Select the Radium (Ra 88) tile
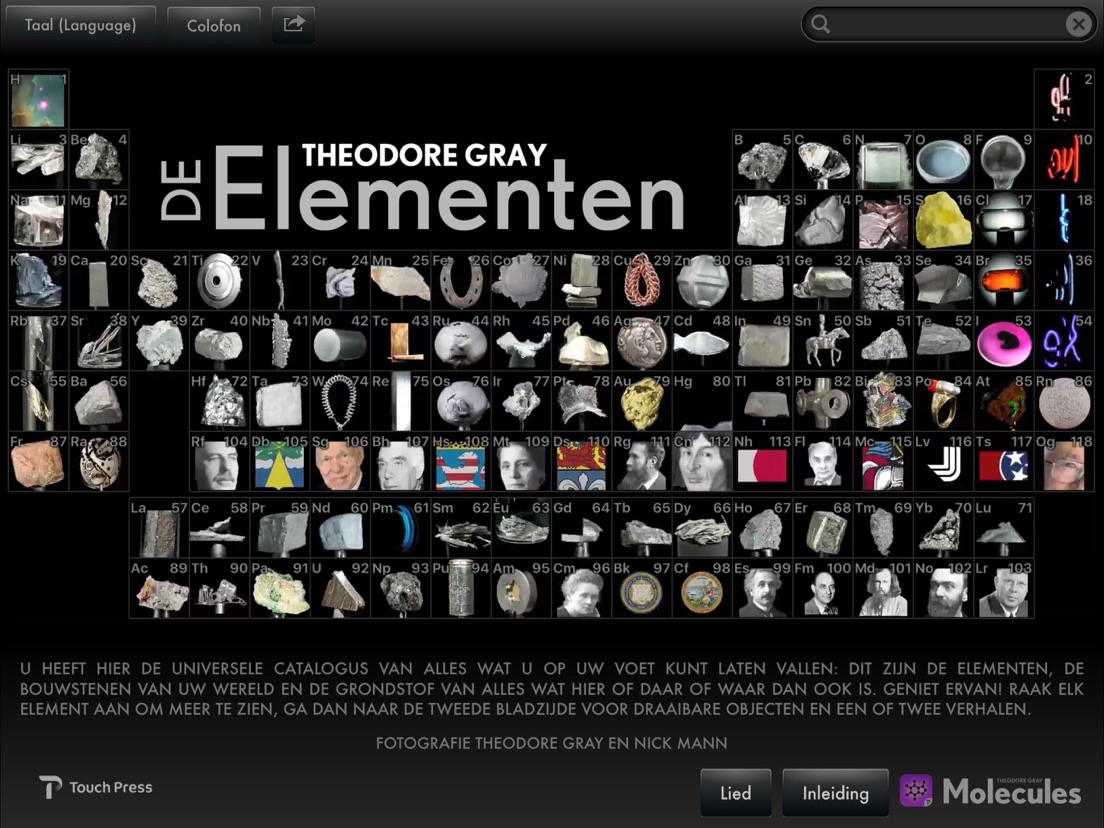This screenshot has height=828, width=1104. pos(99,462)
